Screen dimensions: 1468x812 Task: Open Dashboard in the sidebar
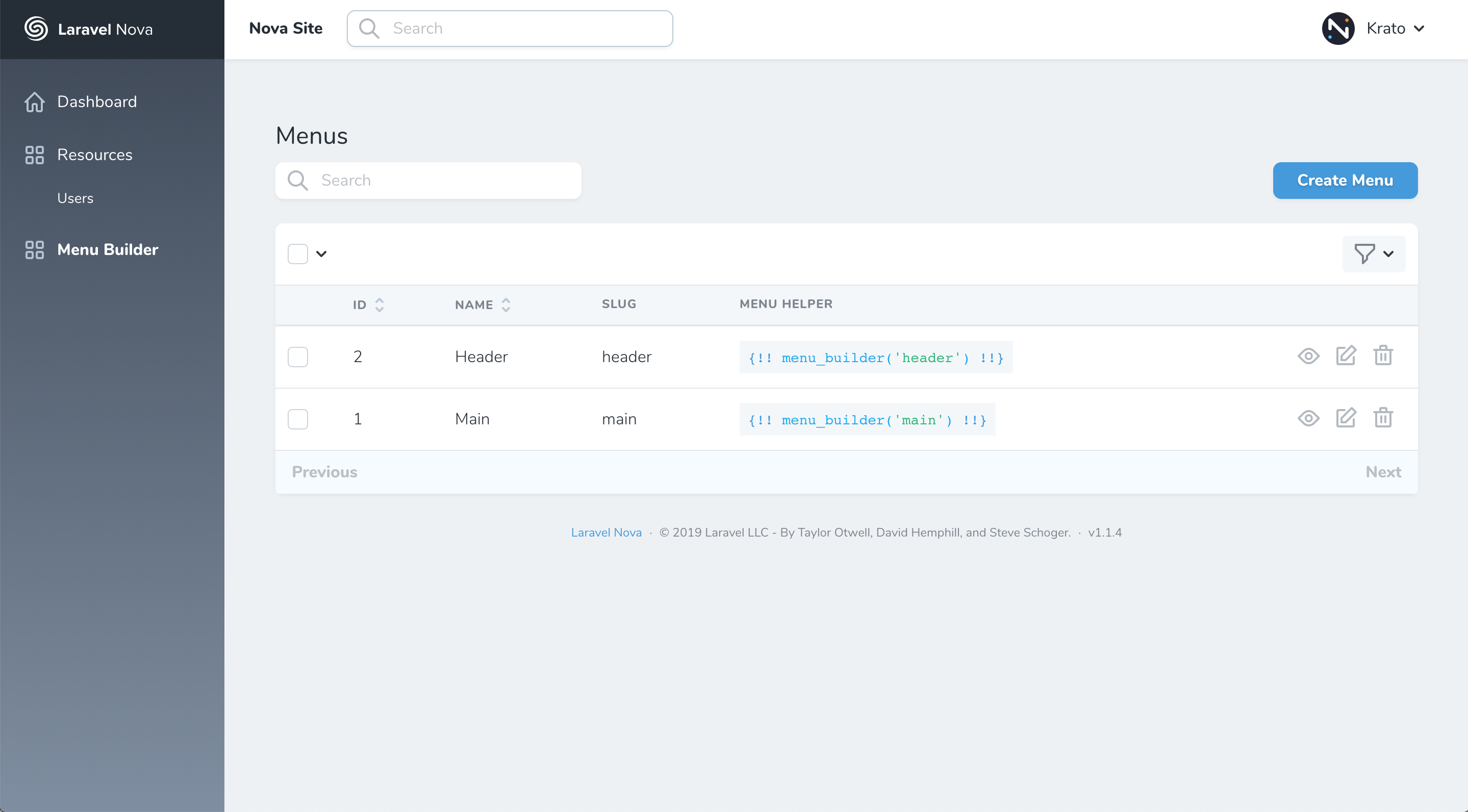pos(97,102)
